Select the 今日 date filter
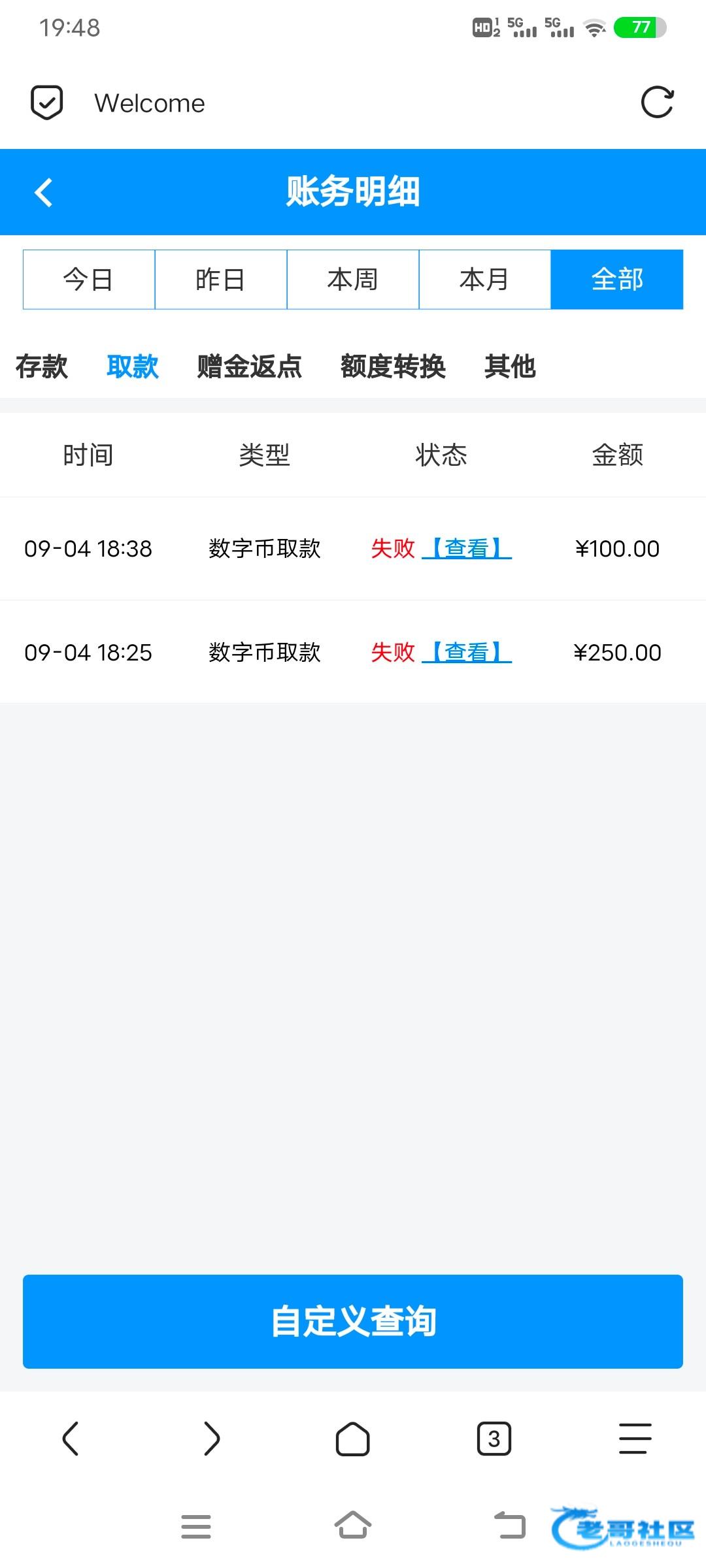 89,280
